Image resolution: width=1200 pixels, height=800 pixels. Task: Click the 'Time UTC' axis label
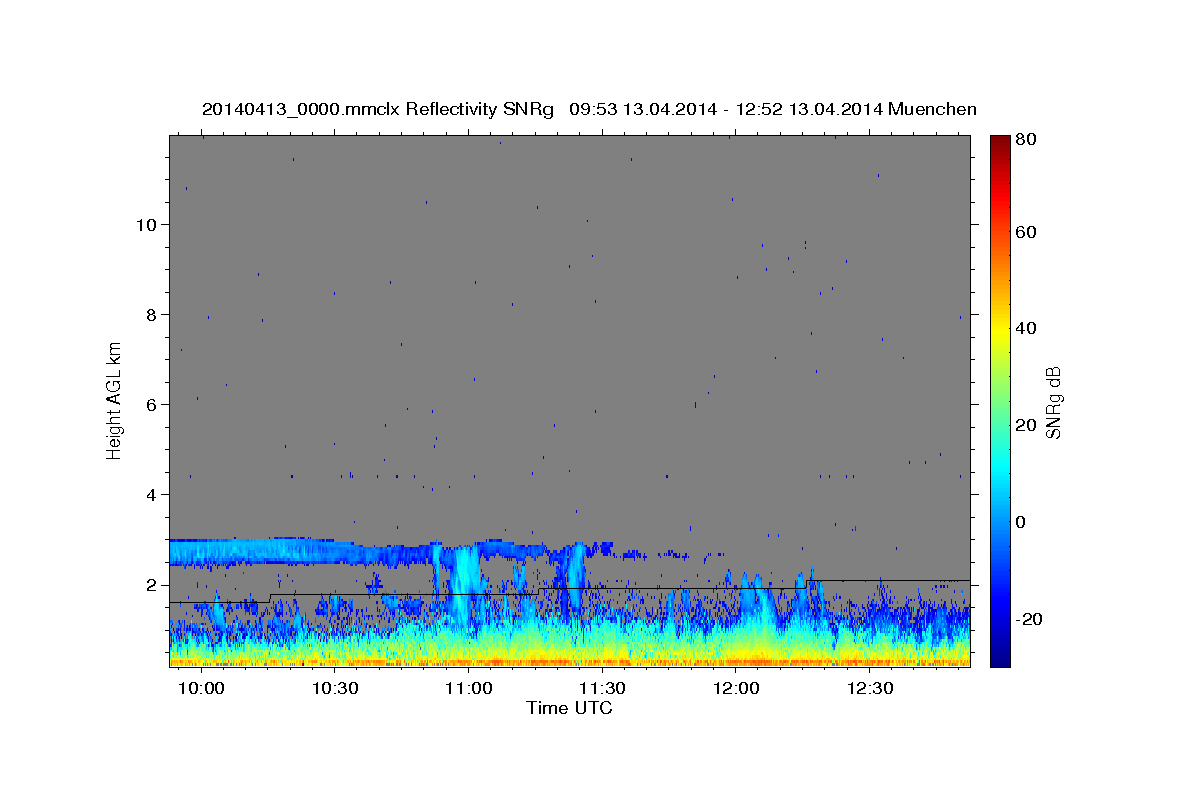tap(569, 708)
